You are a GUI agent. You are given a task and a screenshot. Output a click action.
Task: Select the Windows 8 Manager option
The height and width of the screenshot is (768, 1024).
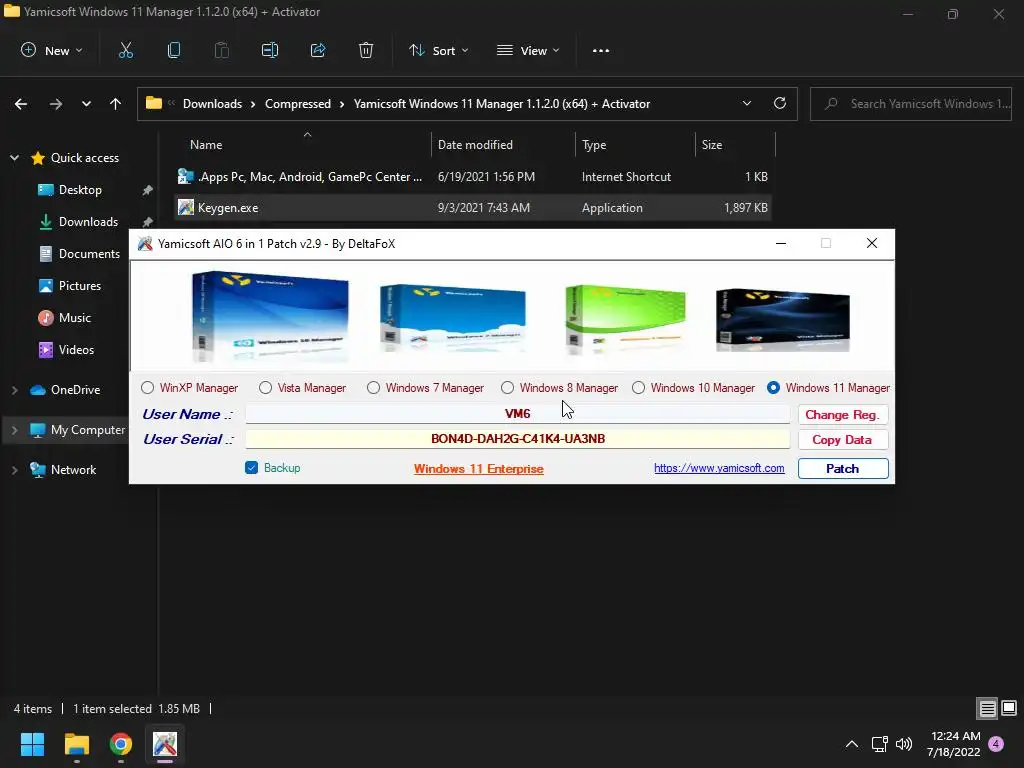pyautogui.click(x=507, y=388)
